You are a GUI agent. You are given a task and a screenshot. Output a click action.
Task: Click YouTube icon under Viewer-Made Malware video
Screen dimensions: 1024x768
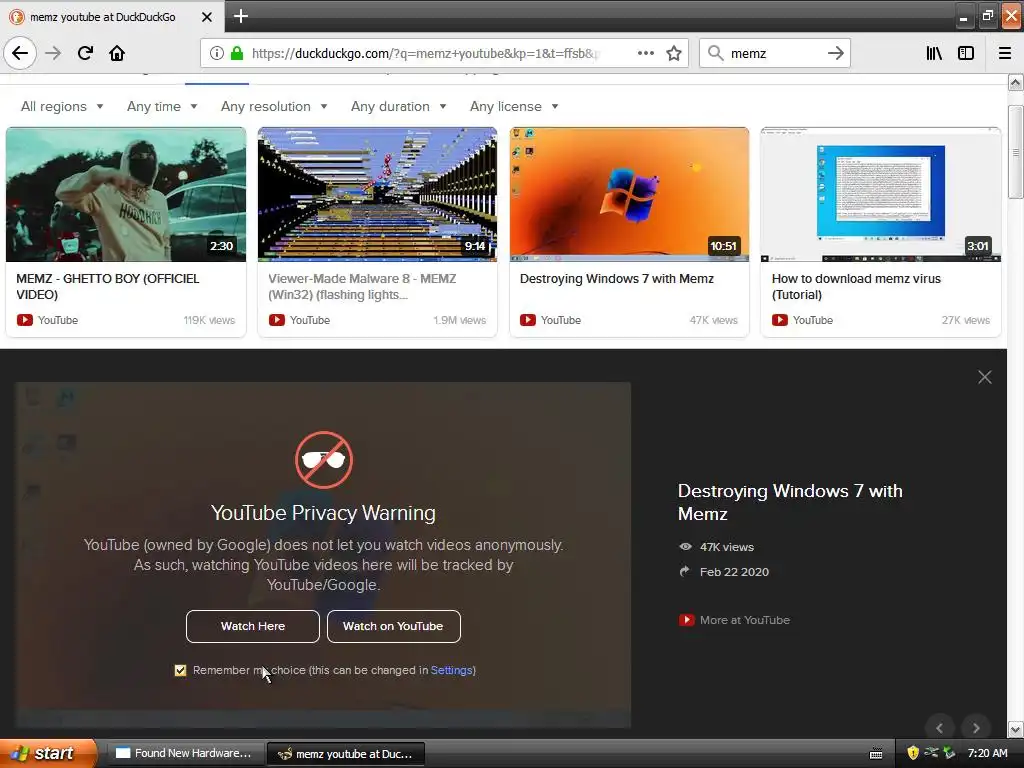277,320
